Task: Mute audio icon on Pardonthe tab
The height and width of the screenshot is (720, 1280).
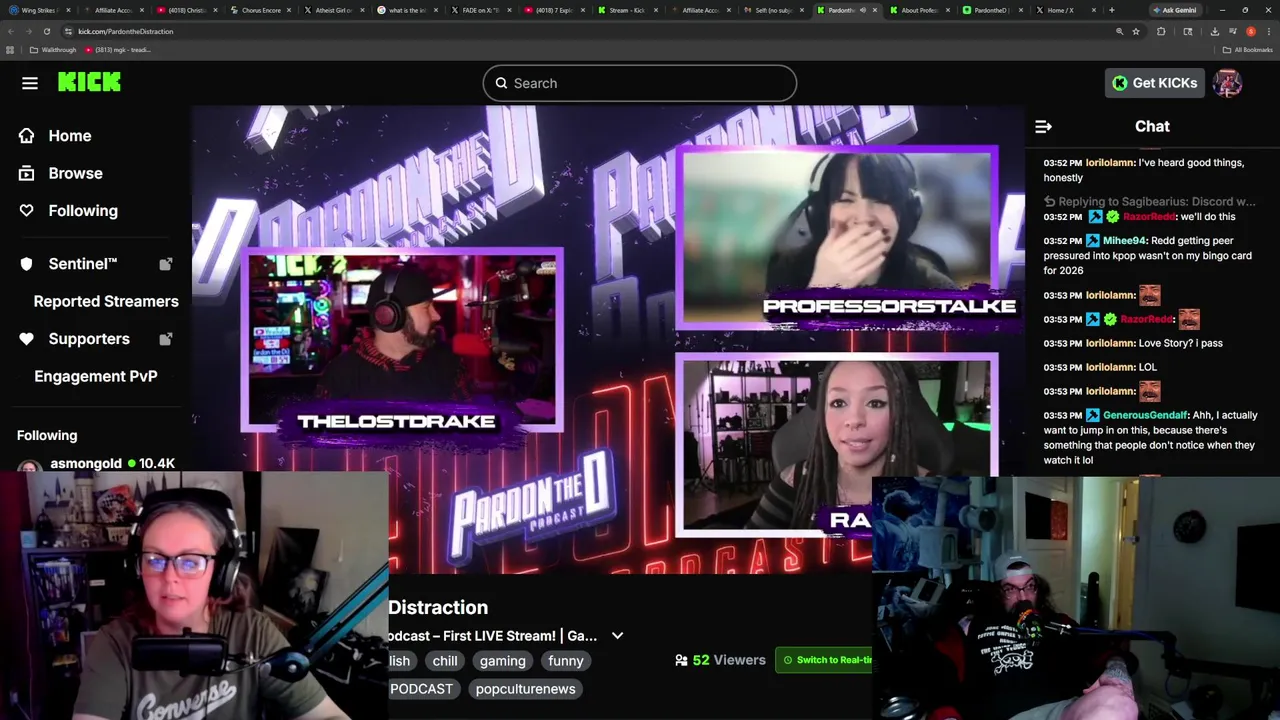Action: 862,10
